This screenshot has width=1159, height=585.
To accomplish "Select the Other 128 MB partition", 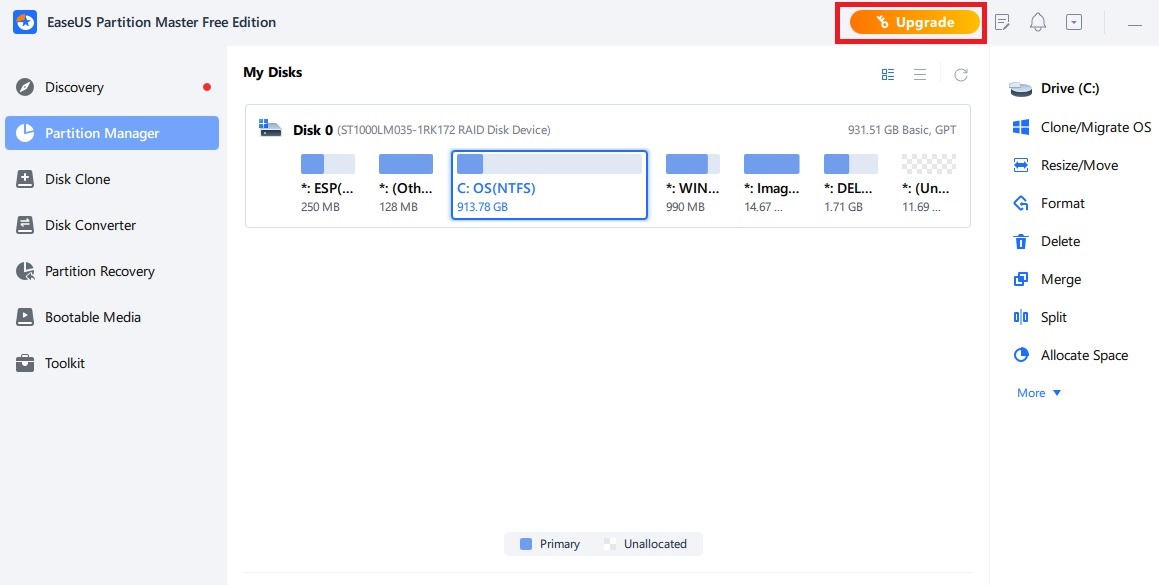I will coord(406,183).
